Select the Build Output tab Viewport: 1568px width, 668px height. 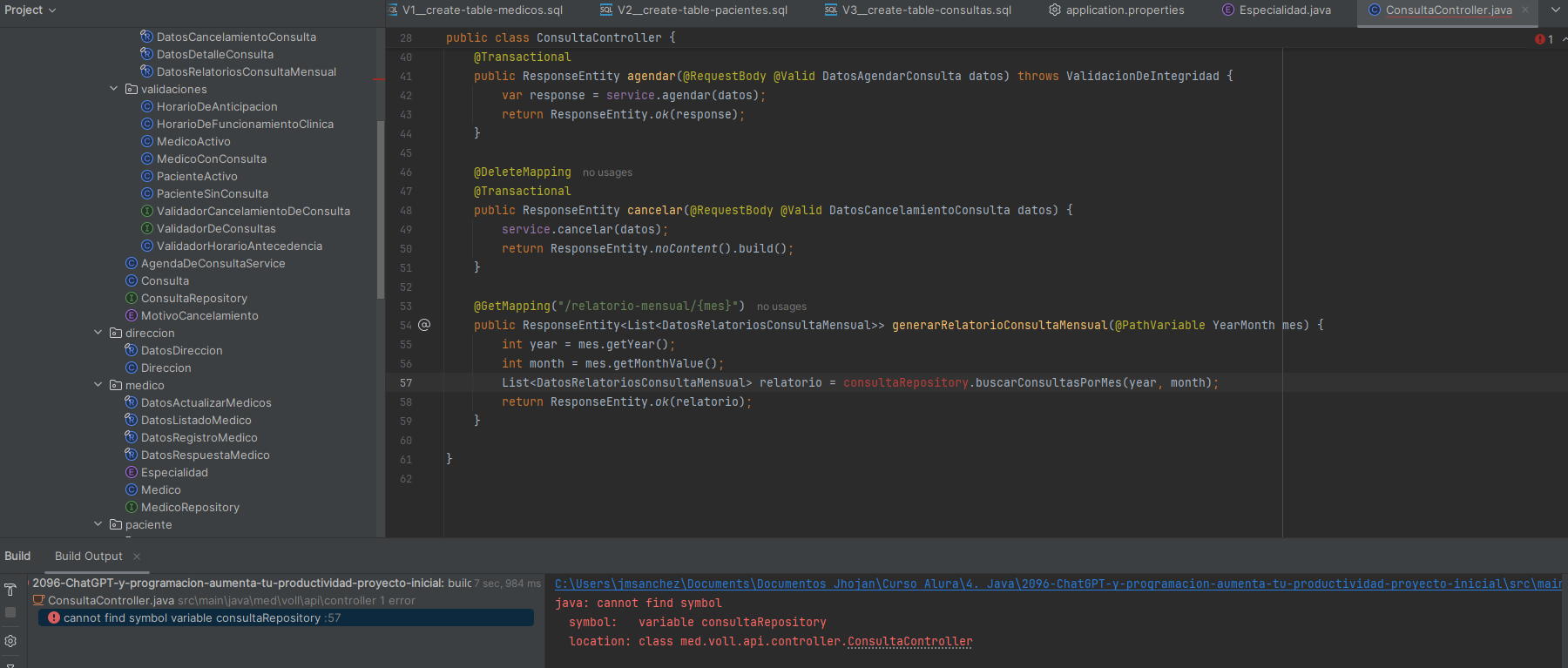[89, 556]
